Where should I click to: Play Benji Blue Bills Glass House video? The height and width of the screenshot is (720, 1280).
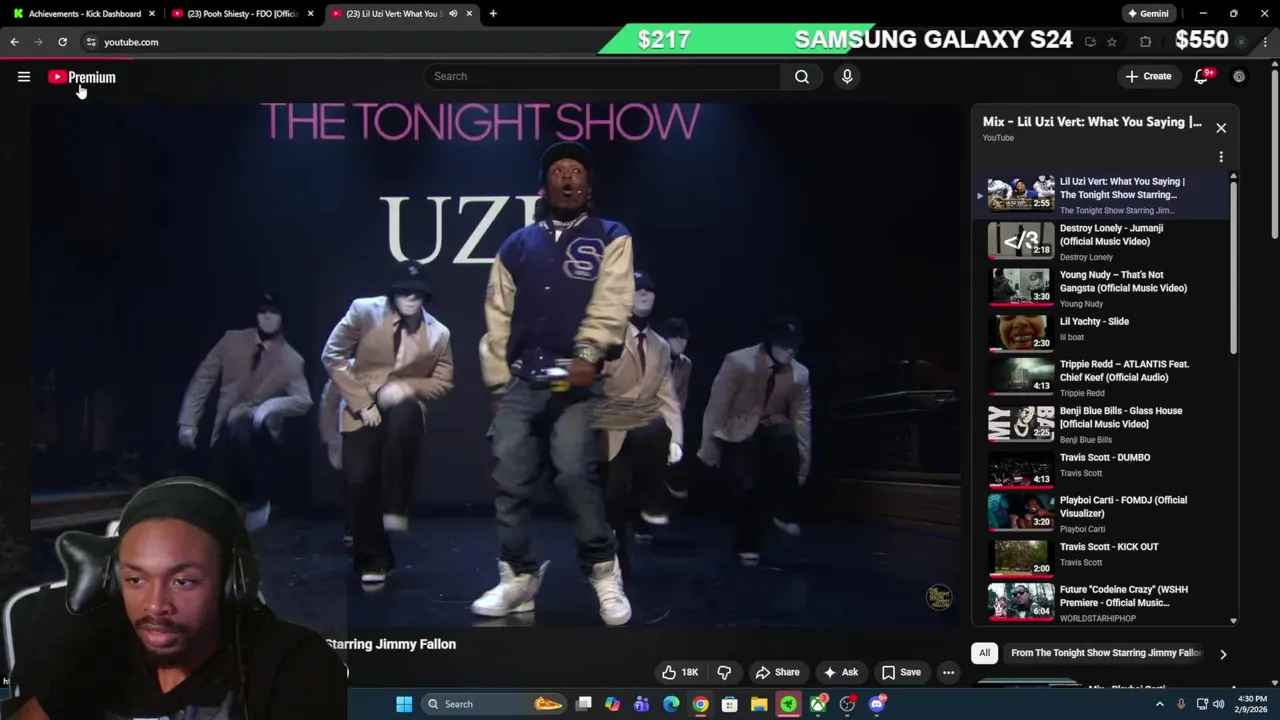[1102, 424]
